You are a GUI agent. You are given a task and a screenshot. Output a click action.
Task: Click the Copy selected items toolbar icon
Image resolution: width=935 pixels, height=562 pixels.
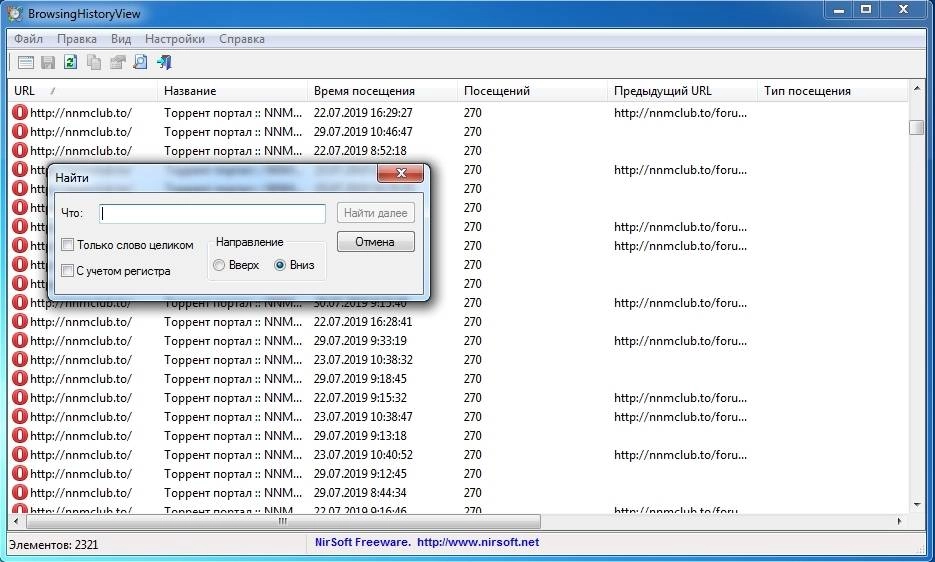tap(94, 62)
